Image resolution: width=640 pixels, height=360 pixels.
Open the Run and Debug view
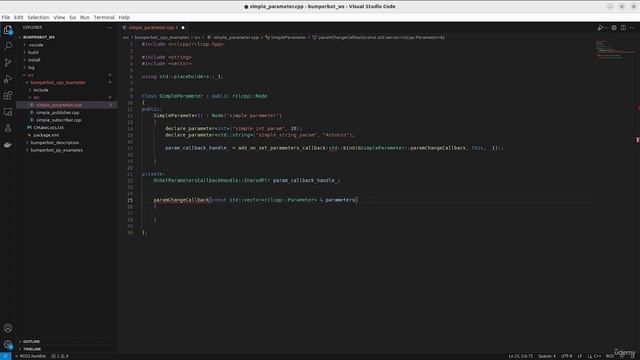[x=8, y=79]
